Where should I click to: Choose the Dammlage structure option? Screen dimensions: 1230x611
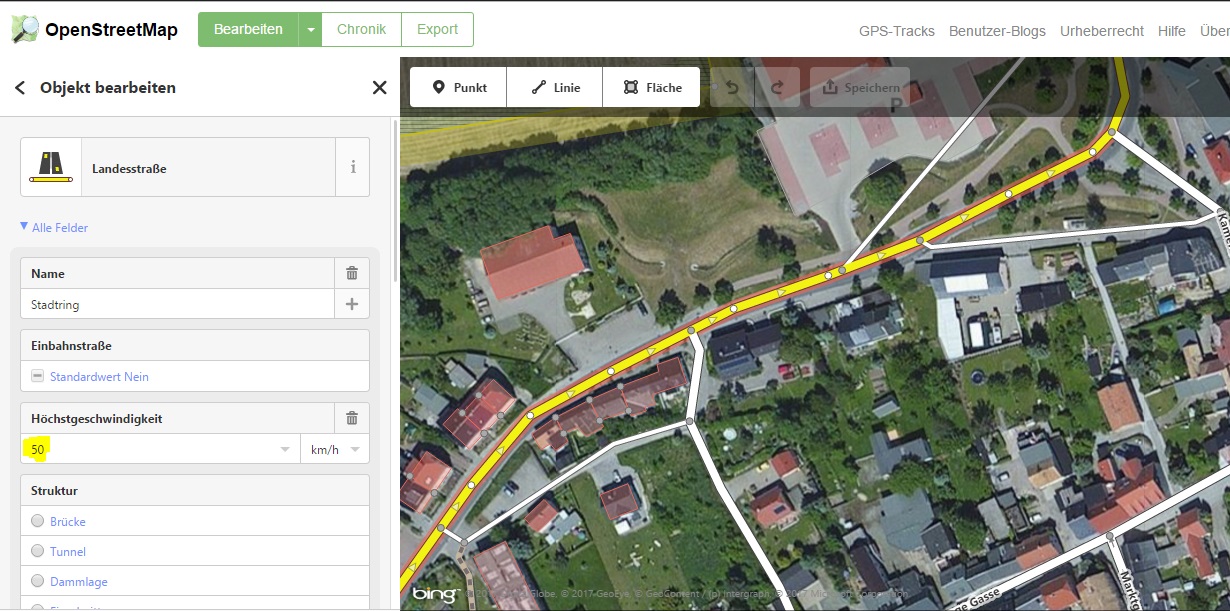coord(38,581)
